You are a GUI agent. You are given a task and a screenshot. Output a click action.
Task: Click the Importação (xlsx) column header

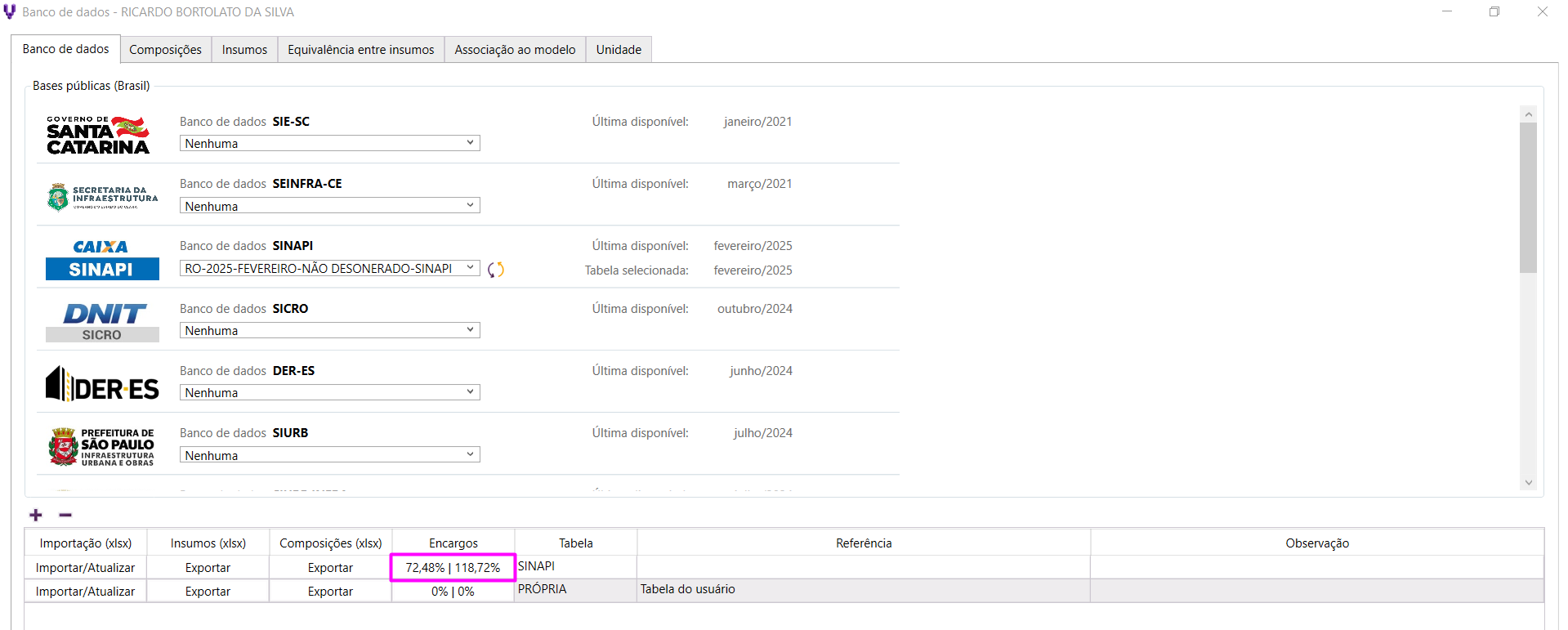[86, 543]
